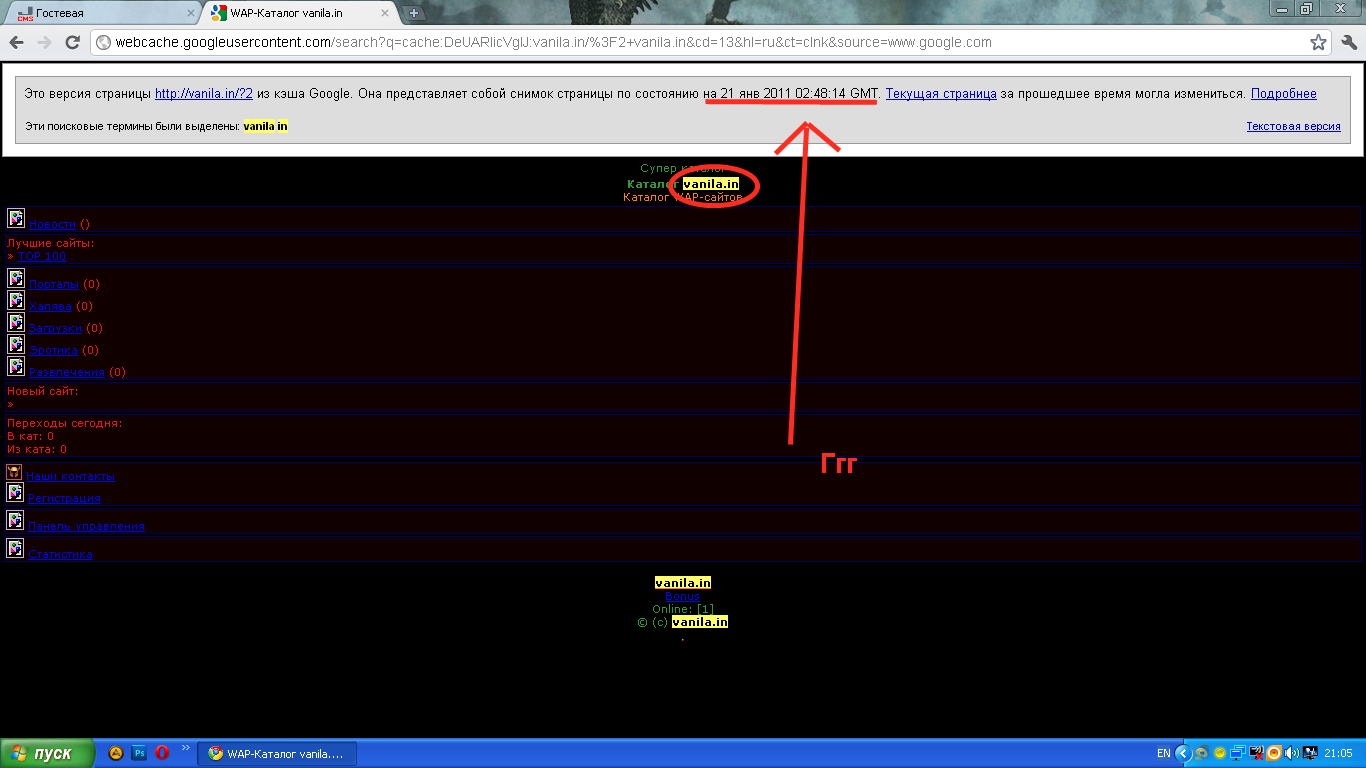Image resolution: width=1366 pixels, height=768 pixels.
Task: Click the icon beside the Загрузки link
Action: 15,322
